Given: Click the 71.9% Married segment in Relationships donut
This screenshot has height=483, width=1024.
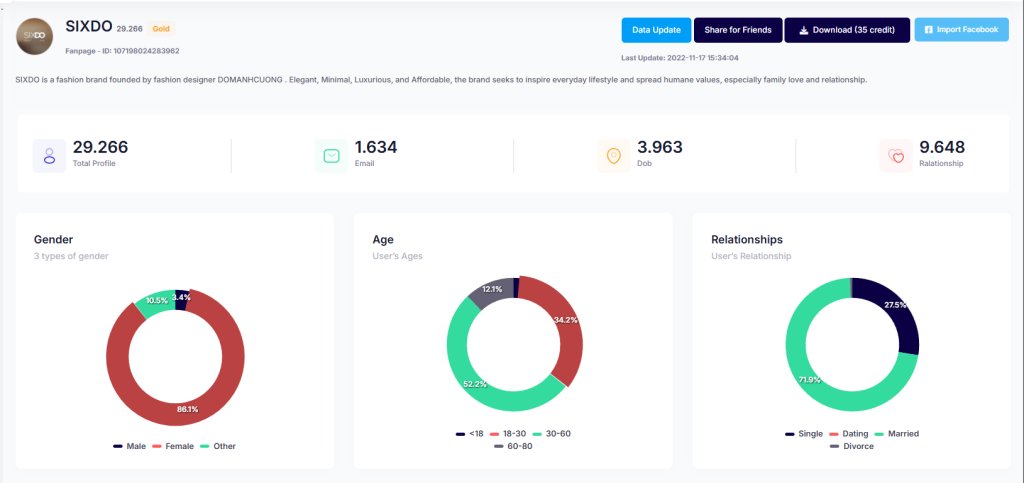Looking at the screenshot, I should tap(808, 379).
